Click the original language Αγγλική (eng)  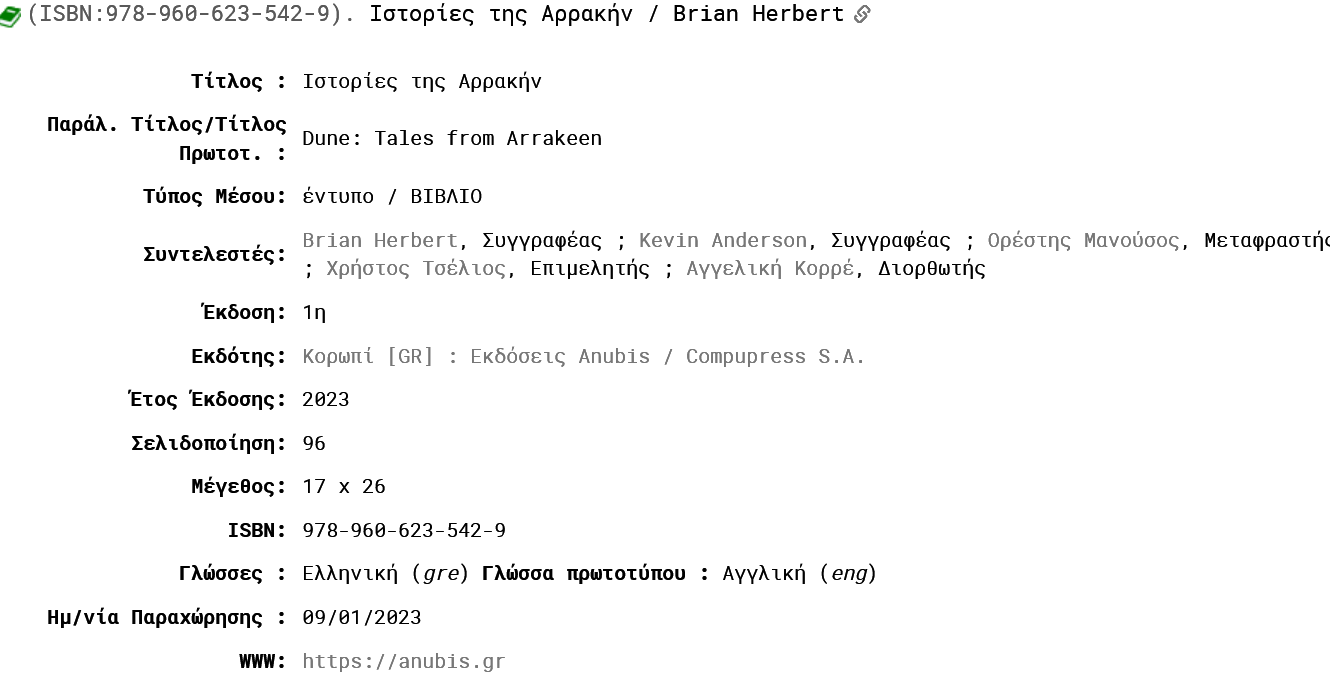coord(800,573)
